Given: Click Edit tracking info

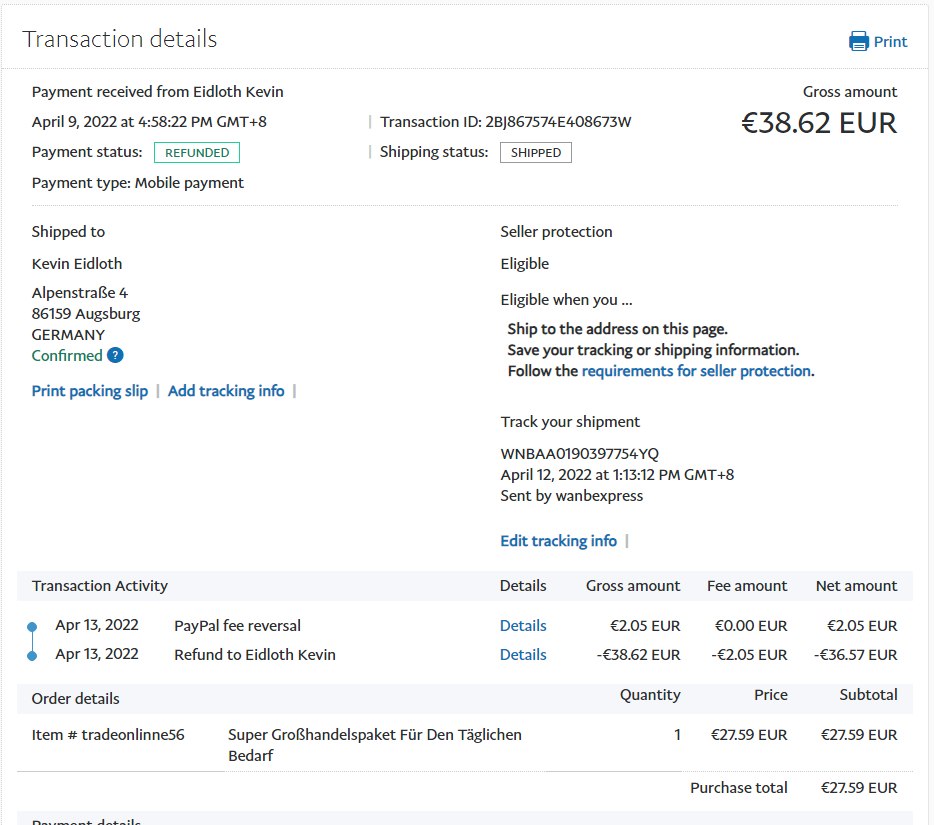Looking at the screenshot, I should click(558, 541).
